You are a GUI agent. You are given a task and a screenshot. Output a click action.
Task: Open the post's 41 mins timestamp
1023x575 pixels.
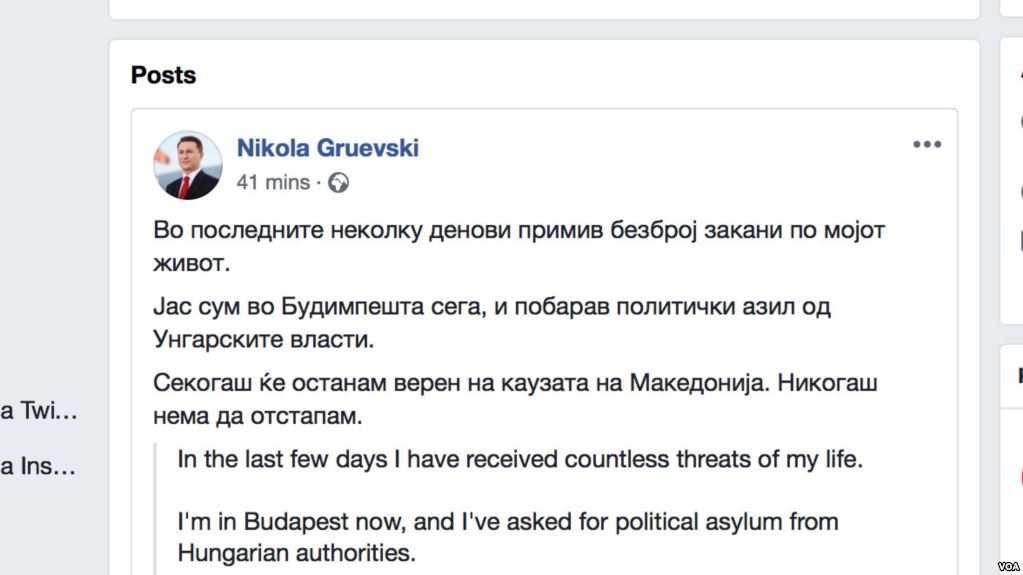(x=273, y=183)
